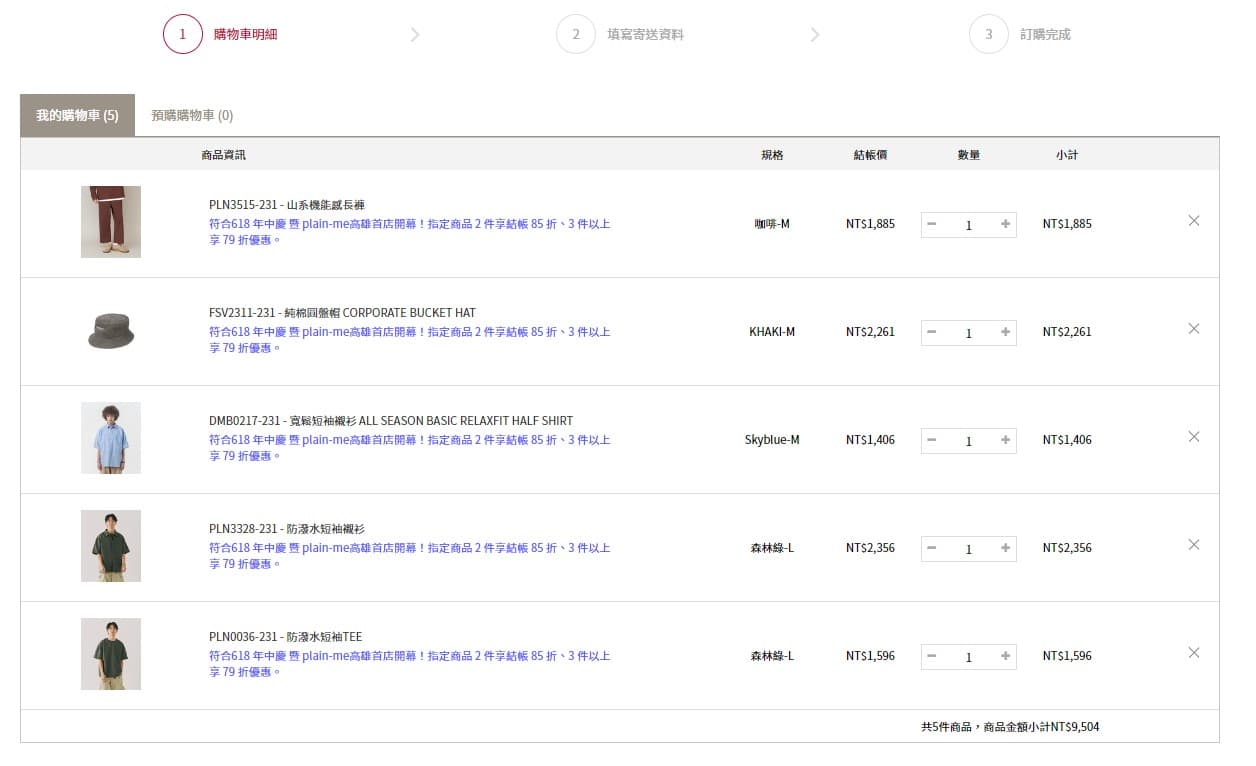Click step 2 填寫寄送資料 circle
The width and height of the screenshot is (1256, 766).
(575, 34)
